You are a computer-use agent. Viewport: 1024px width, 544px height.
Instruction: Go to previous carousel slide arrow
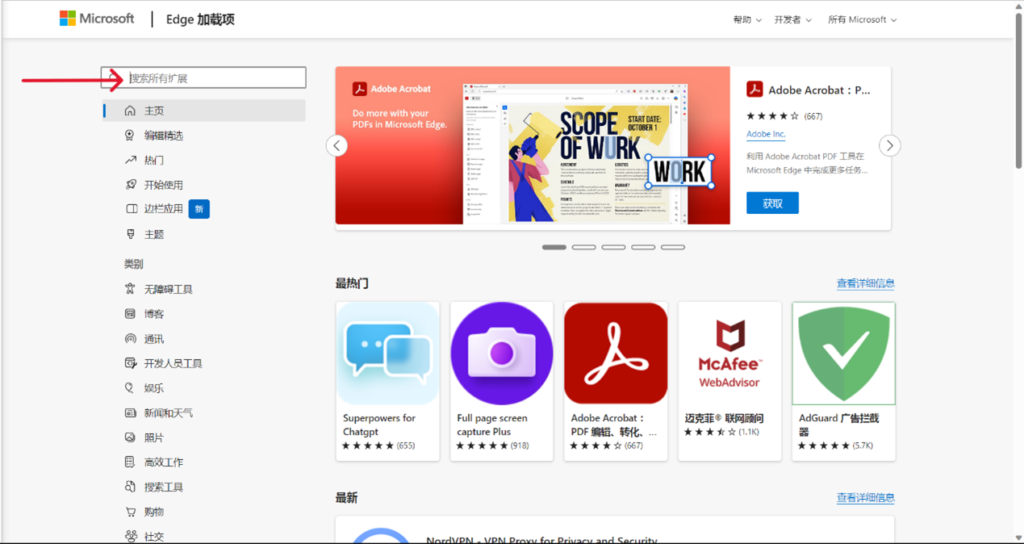(336, 145)
